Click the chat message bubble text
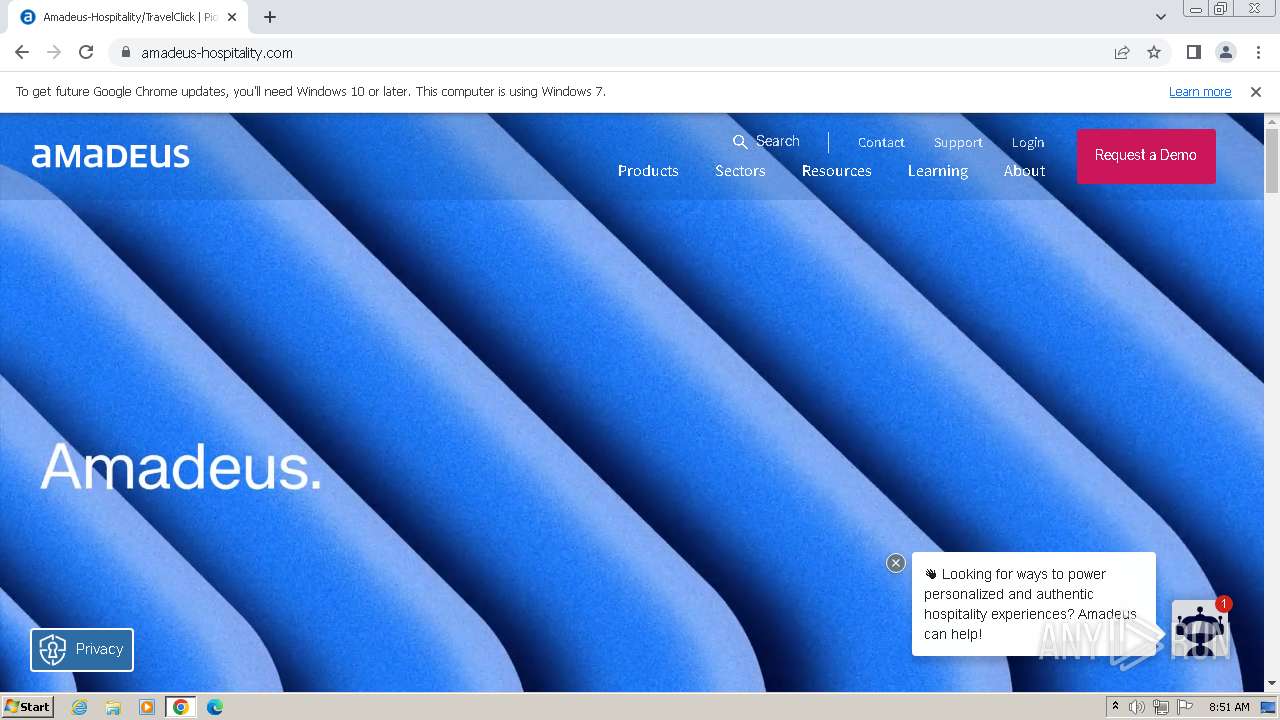This screenshot has height=720, width=1280. click(1030, 604)
